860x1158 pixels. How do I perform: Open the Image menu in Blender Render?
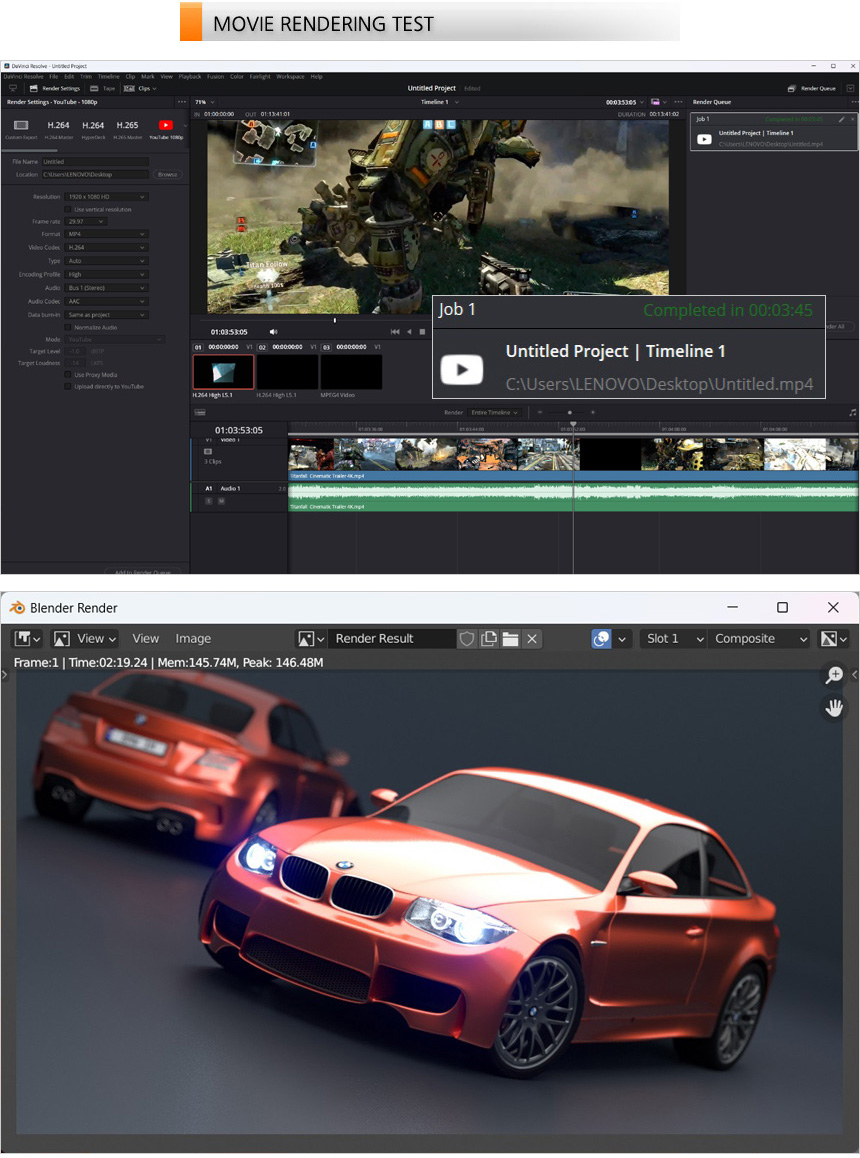click(x=193, y=639)
